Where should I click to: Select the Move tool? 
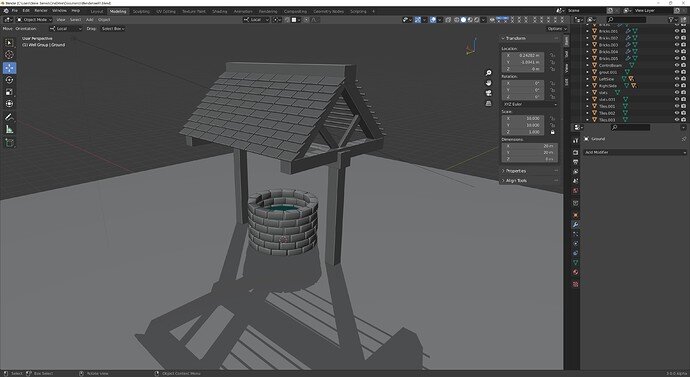9,68
